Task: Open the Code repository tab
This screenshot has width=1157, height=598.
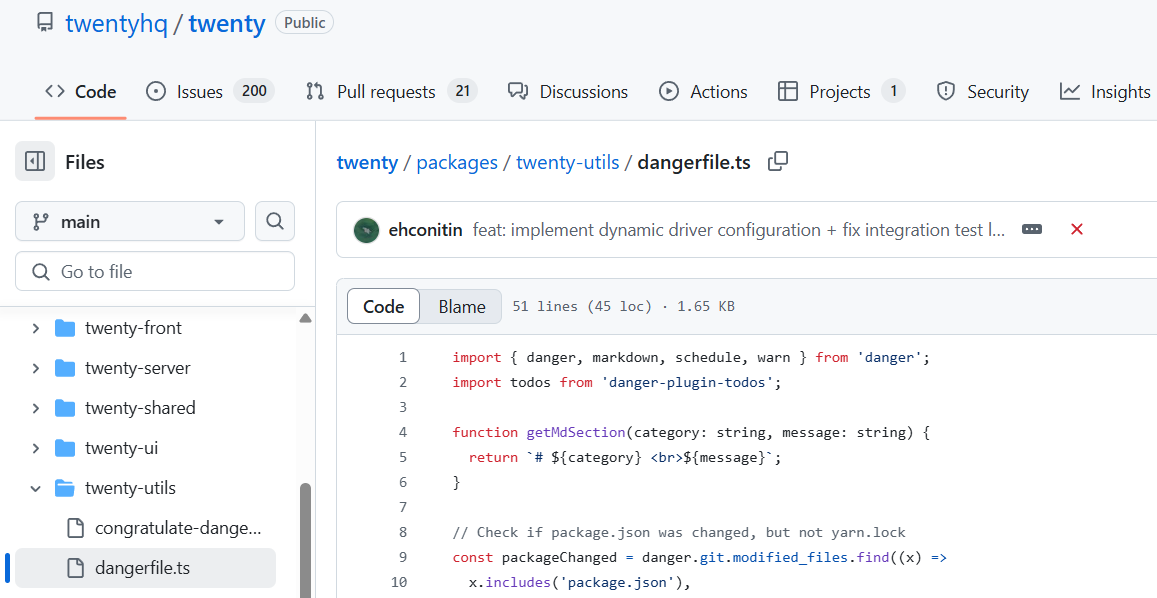Action: point(80,92)
